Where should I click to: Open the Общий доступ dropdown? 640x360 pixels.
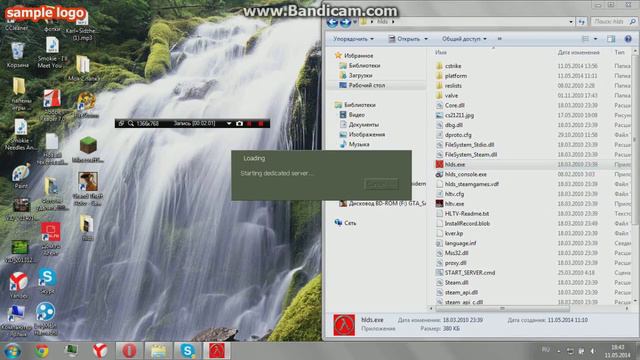[x=464, y=39]
